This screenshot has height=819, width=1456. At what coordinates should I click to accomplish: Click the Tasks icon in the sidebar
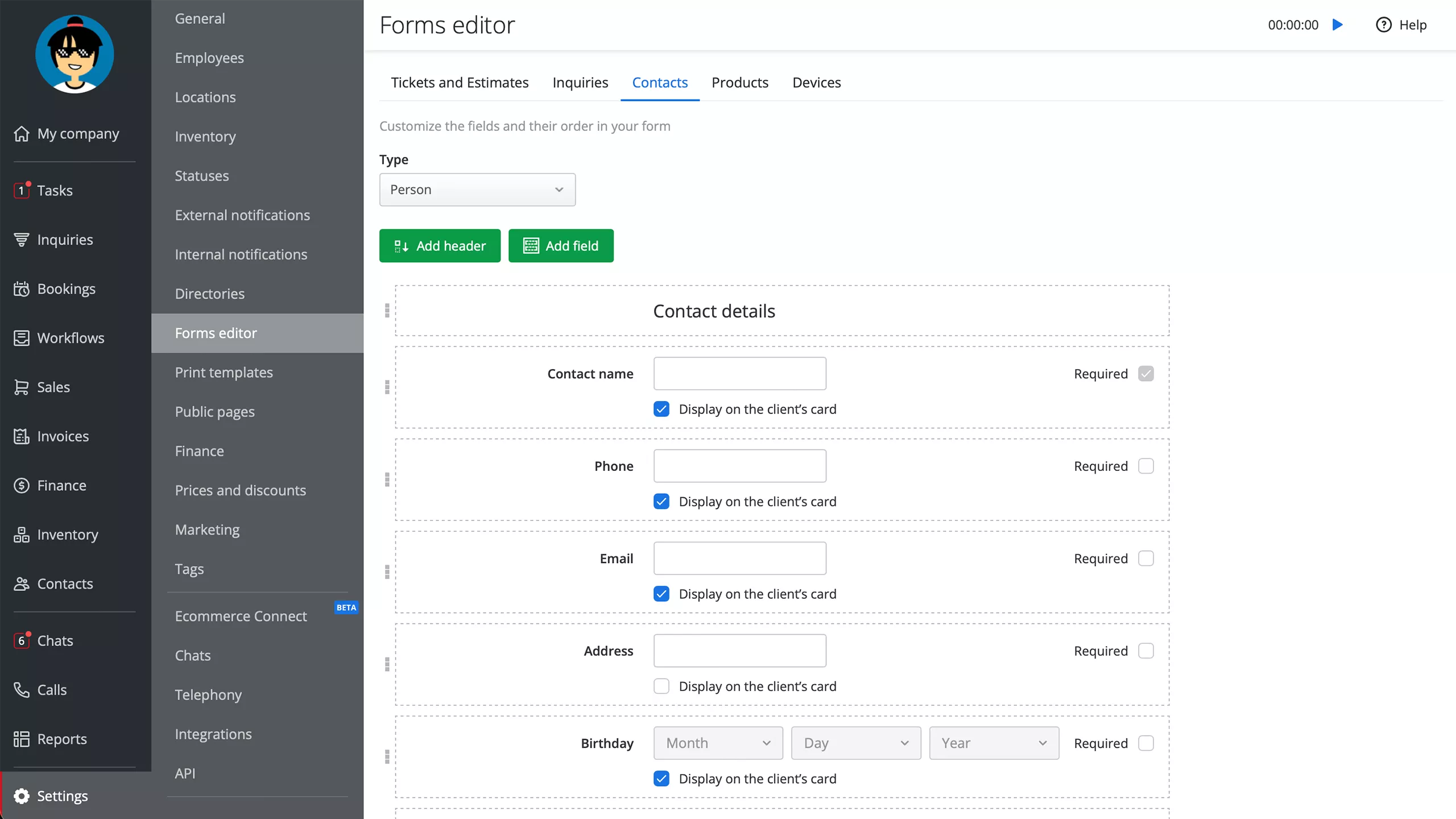point(22,190)
